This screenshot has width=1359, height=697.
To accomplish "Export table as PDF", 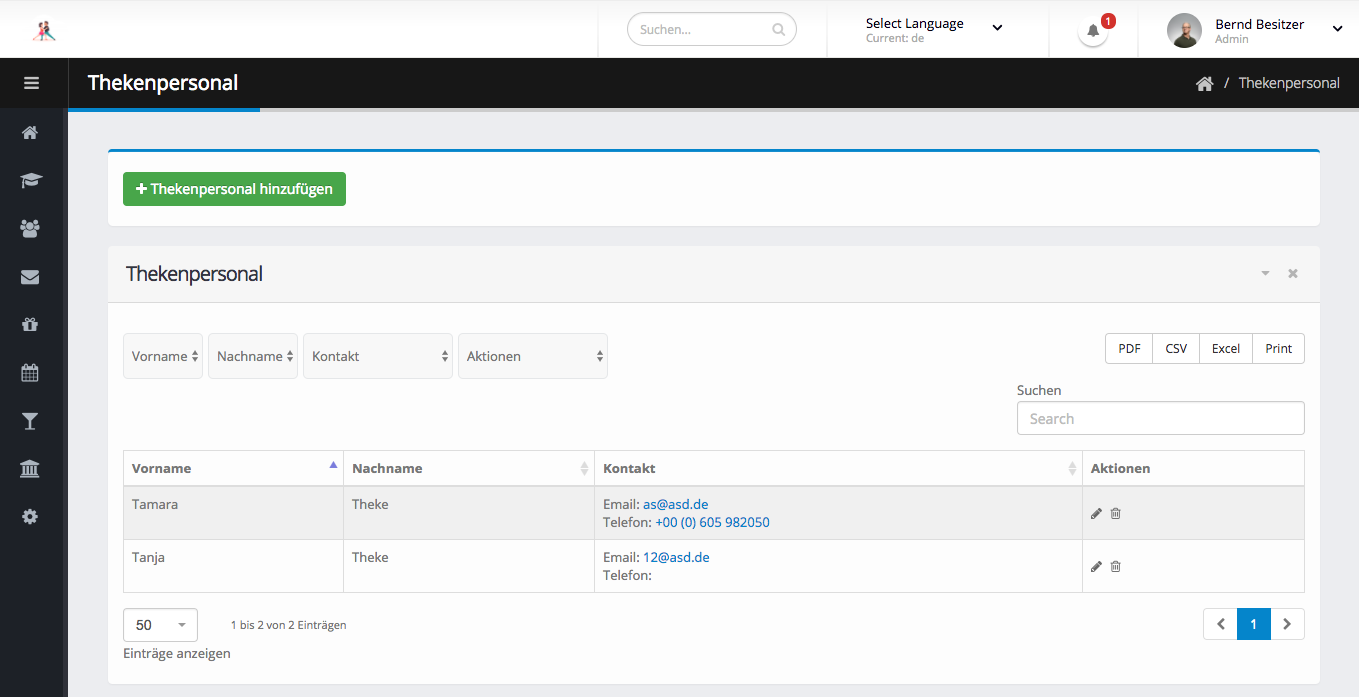I will pyautogui.click(x=1129, y=348).
